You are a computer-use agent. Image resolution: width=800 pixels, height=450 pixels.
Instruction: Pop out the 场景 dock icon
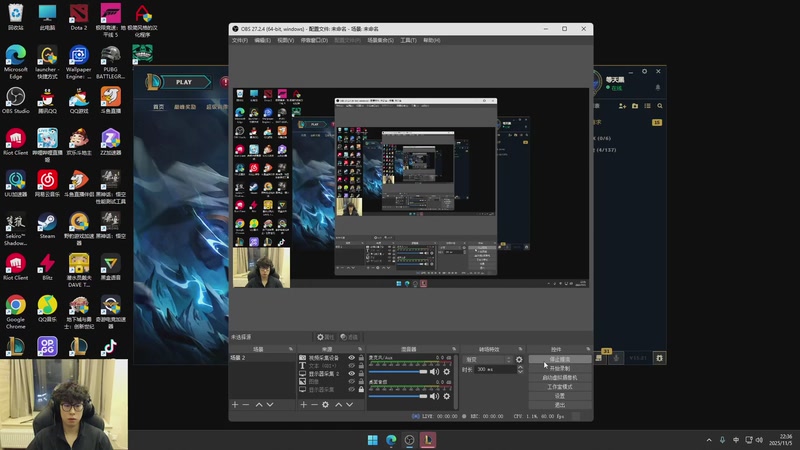(x=291, y=349)
